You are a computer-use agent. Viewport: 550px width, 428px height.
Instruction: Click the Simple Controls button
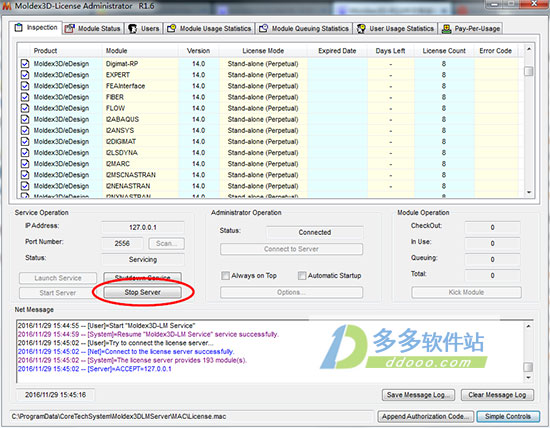[x=508, y=416]
